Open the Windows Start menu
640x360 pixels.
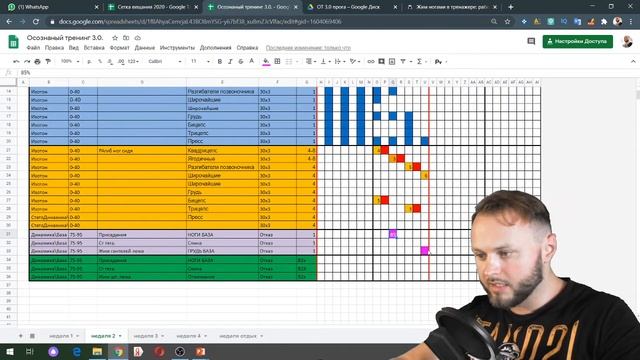pos(9,351)
